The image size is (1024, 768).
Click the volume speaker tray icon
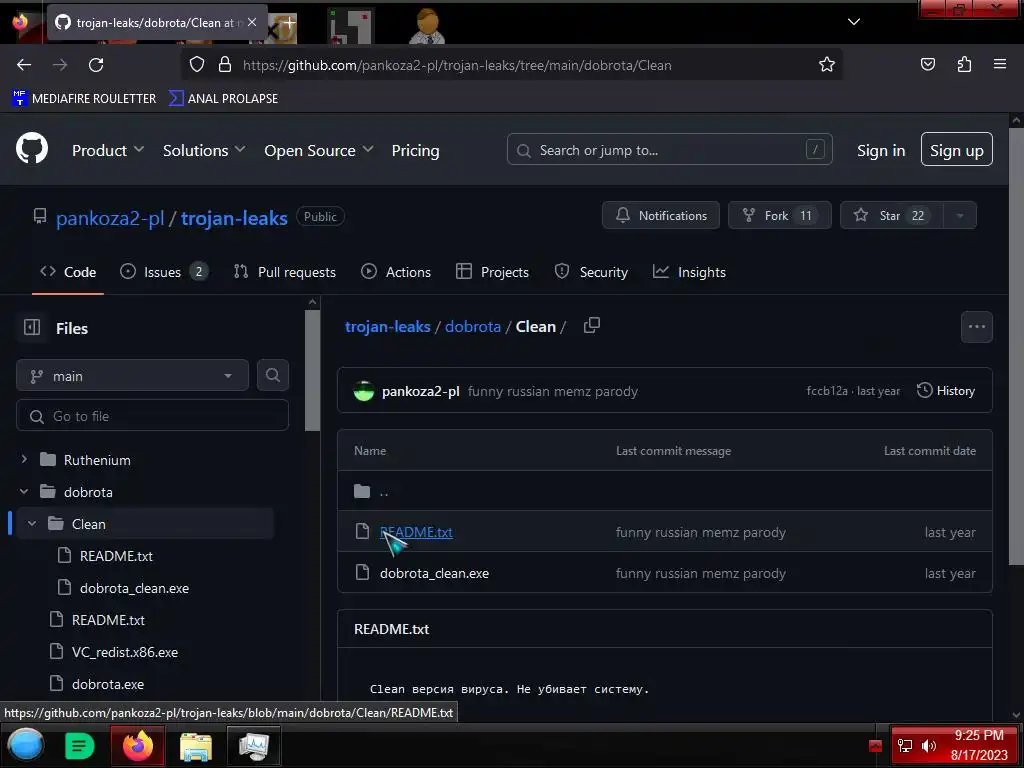point(929,746)
